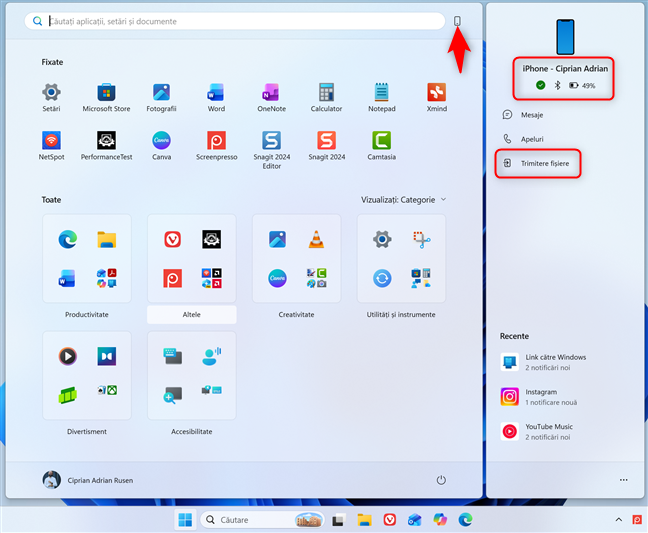Viewport: 648px width, 533px height.
Task: Open the Snagit 2024 pinned app
Action: coord(326,146)
